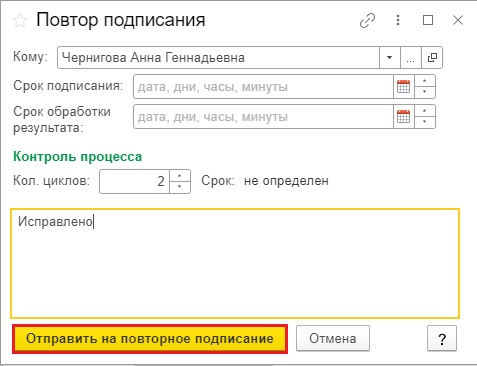Open calendar for Срок обработки результата field

pyautogui.click(x=404, y=117)
